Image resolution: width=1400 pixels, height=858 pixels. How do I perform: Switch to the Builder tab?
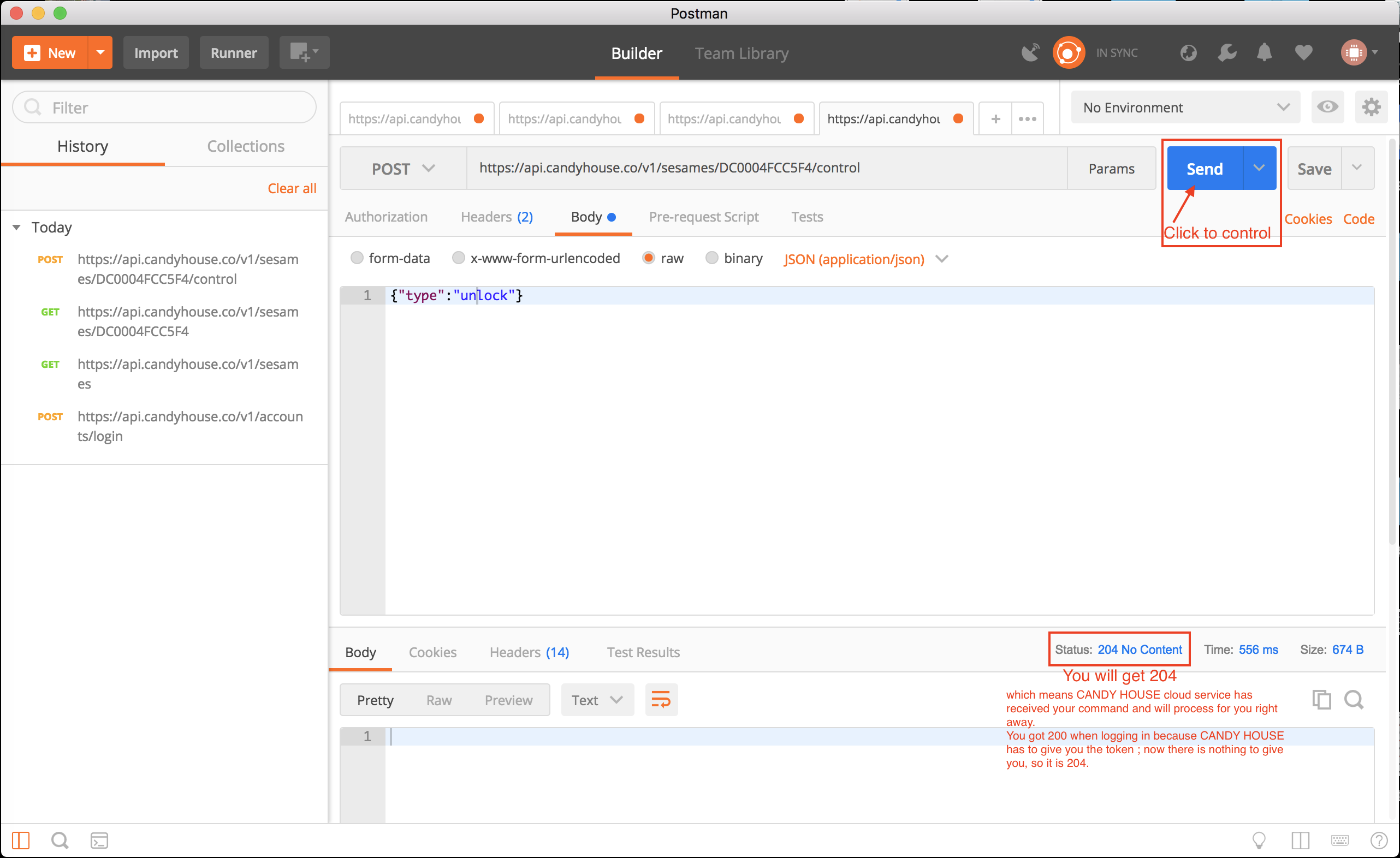(x=636, y=53)
